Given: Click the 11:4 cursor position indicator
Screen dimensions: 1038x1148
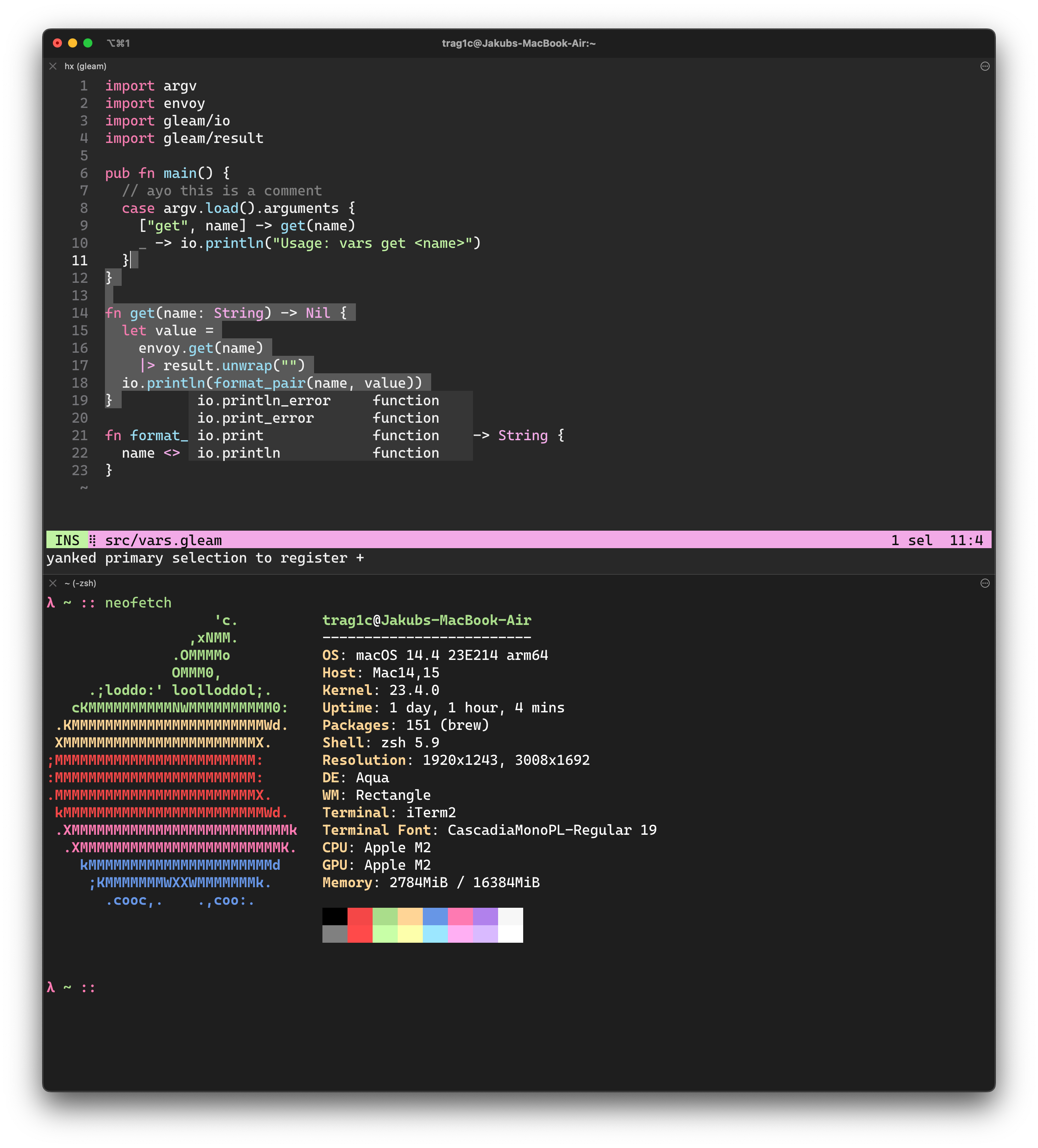Looking at the screenshot, I should pos(966,540).
